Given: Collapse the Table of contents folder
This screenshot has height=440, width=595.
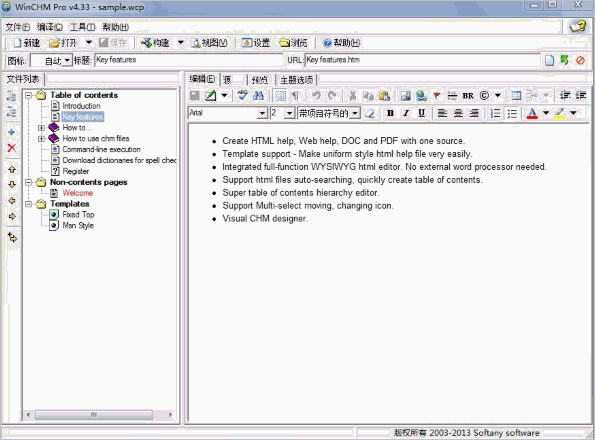Looking at the screenshot, I should point(28,95).
